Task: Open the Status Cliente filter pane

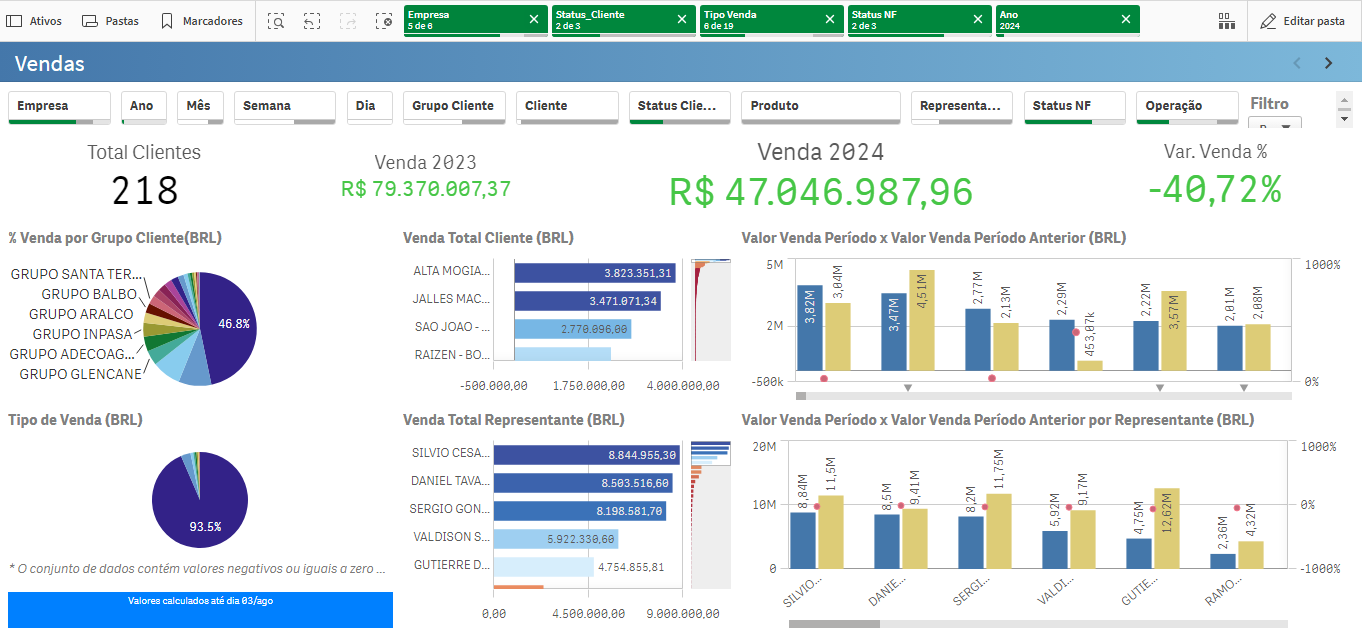Action: click(x=680, y=106)
